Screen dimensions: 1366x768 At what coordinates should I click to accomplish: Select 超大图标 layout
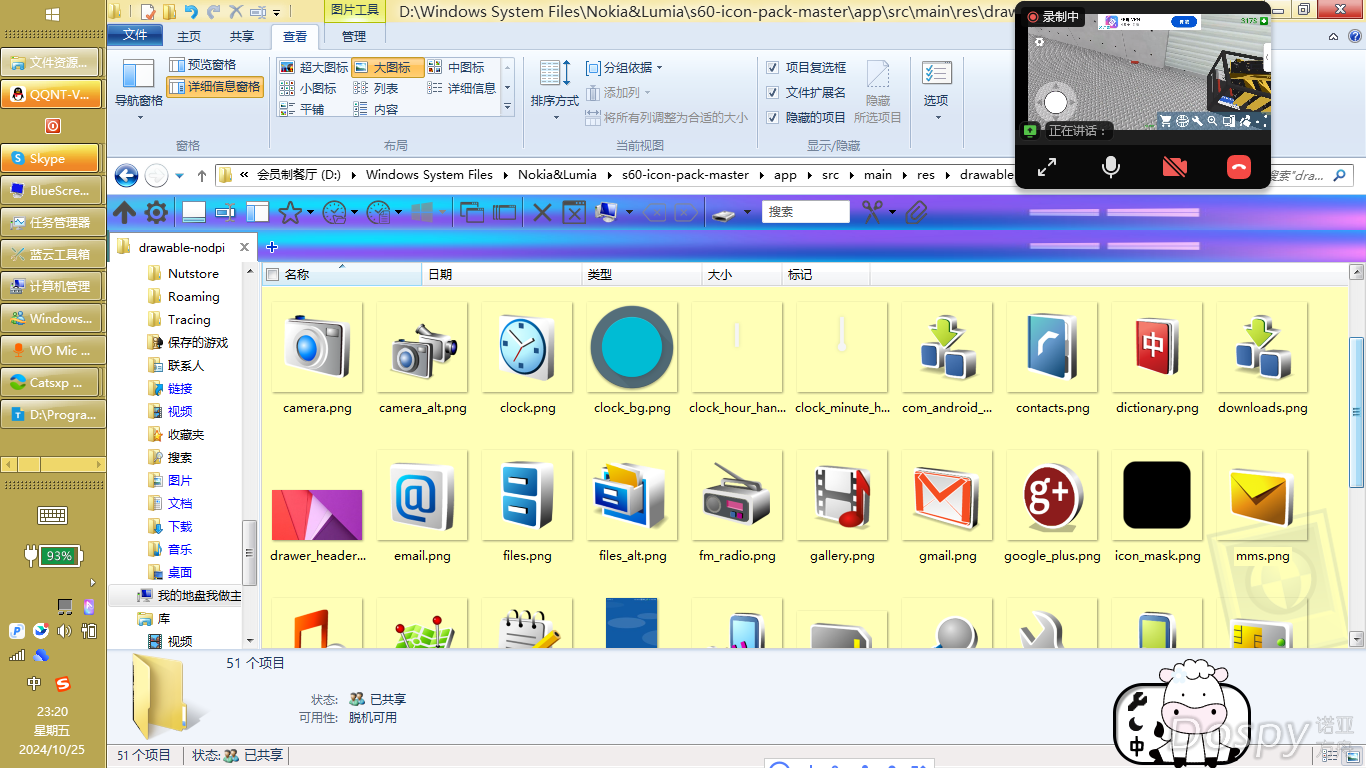[314, 67]
